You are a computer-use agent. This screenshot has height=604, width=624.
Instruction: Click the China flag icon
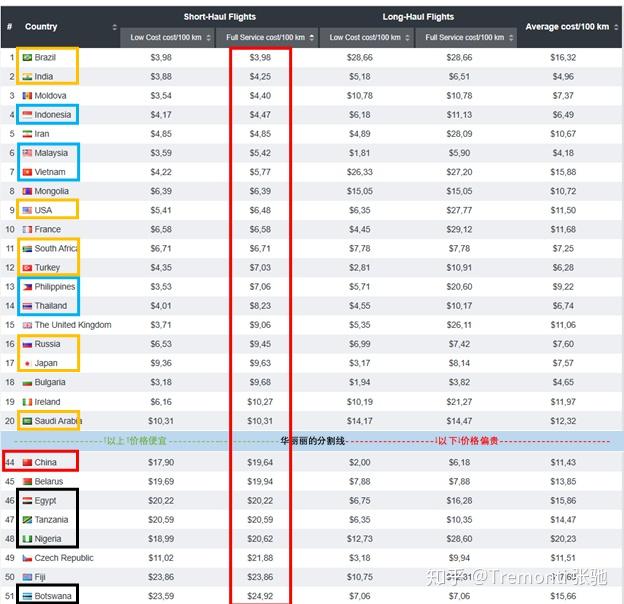27,463
